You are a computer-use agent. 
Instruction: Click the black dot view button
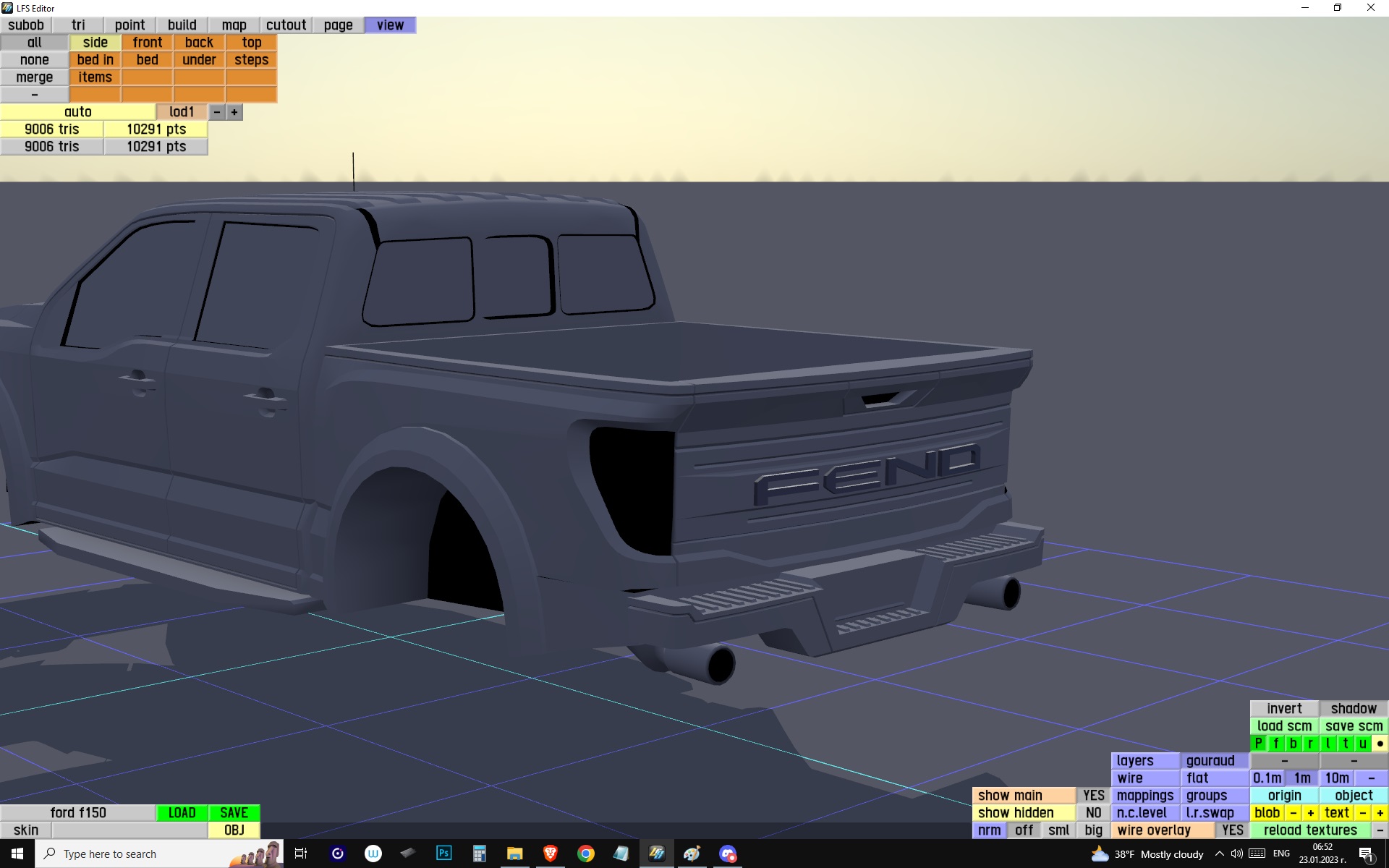point(1380,744)
